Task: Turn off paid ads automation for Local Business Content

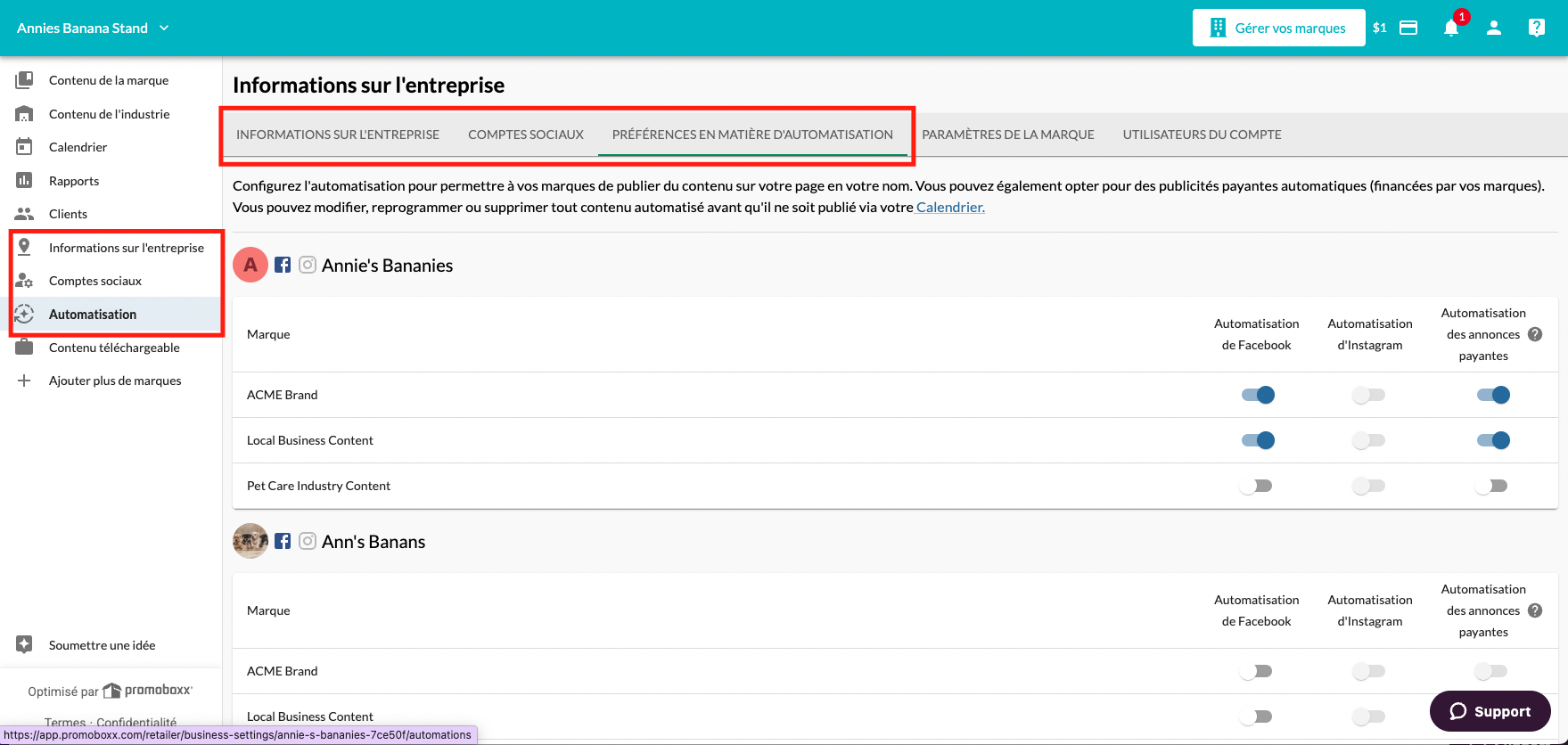Action: (x=1493, y=440)
